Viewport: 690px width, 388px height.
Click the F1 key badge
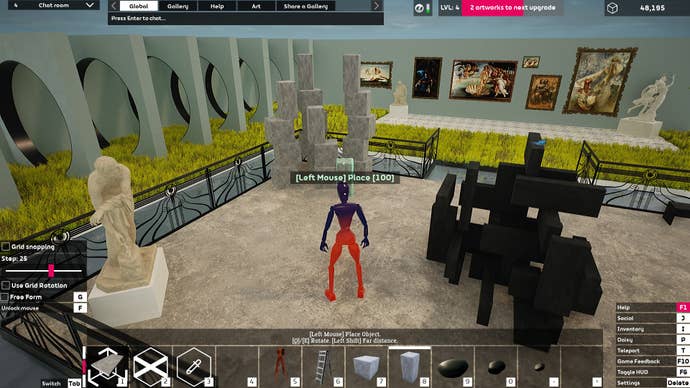click(683, 307)
